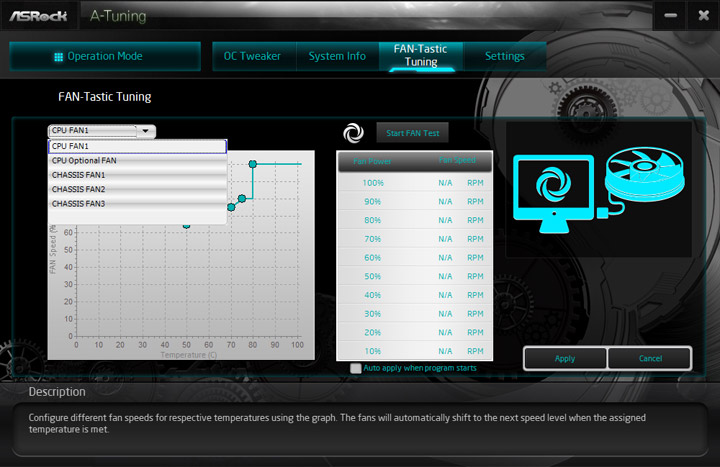Screen dimensions: 720x467
Task: Click the monitor with fan swirl graphic
Action: tap(553, 194)
